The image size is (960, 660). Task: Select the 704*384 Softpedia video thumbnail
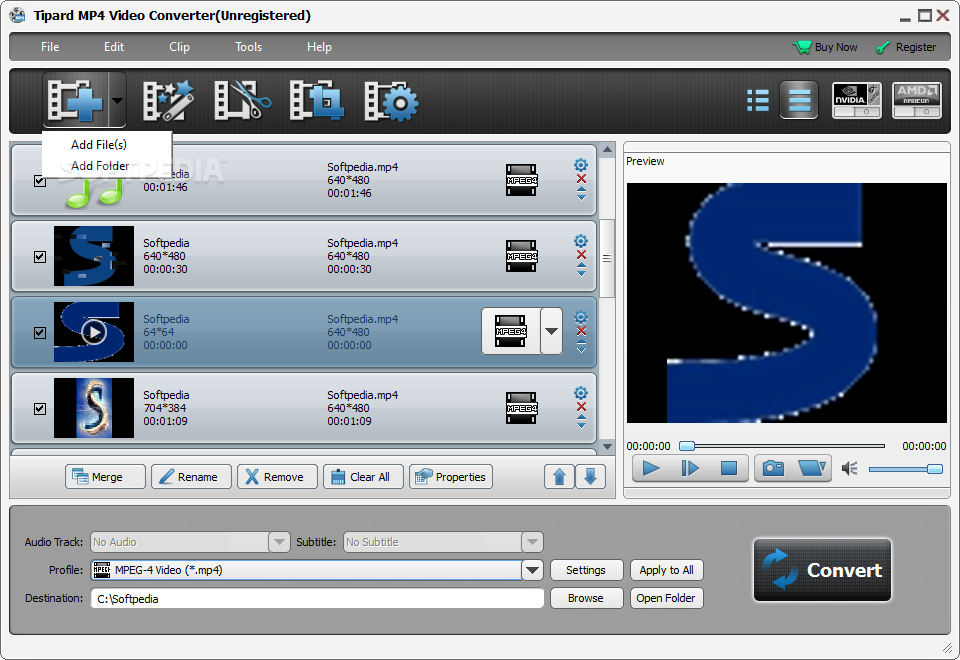(94, 408)
